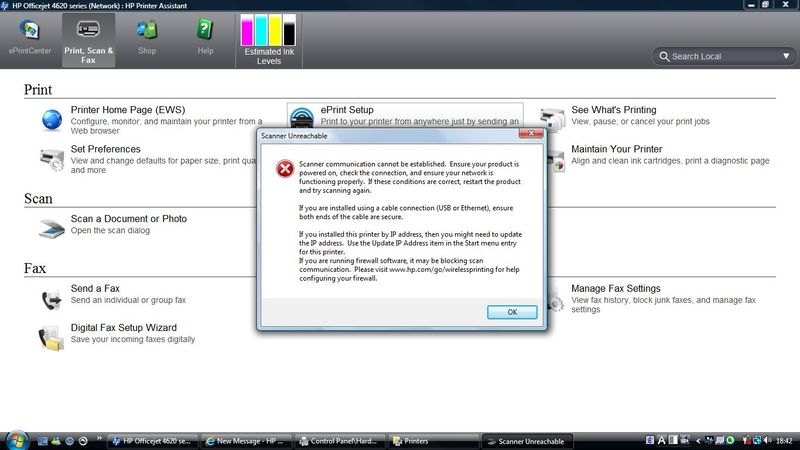This screenshot has width=800, height=450.
Task: Click the yellow ink level bar
Action: (275, 31)
